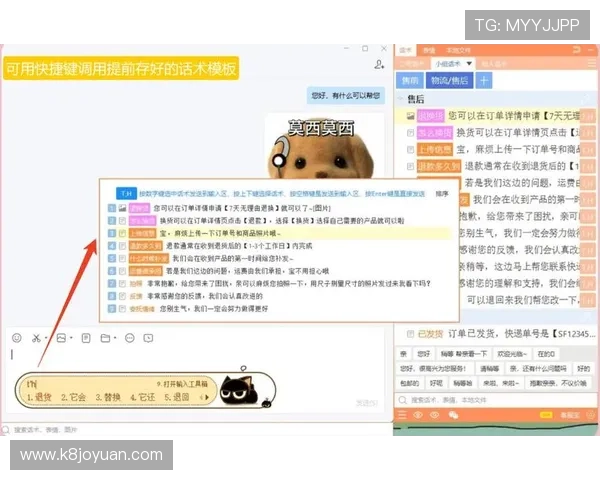
Task: Collapse the 售后 section
Action: (x=400, y=99)
